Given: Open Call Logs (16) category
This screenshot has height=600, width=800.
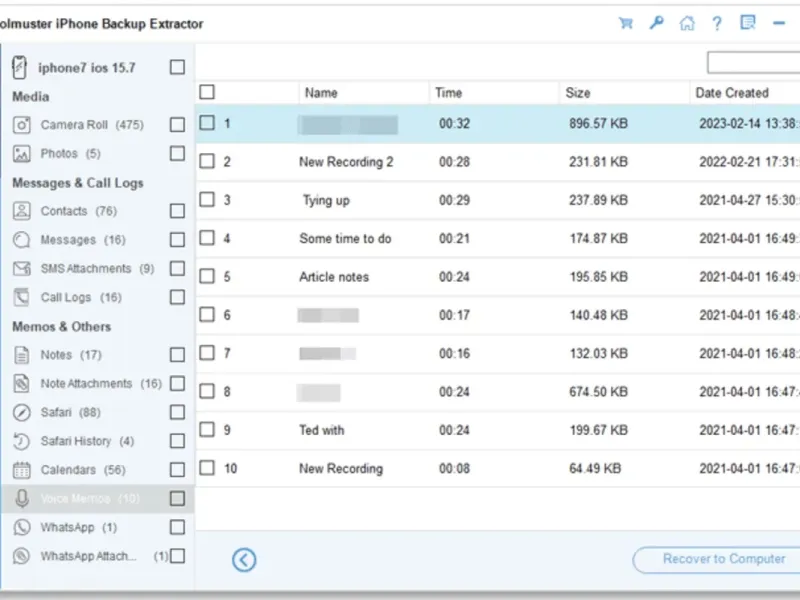Looking at the screenshot, I should (81, 297).
